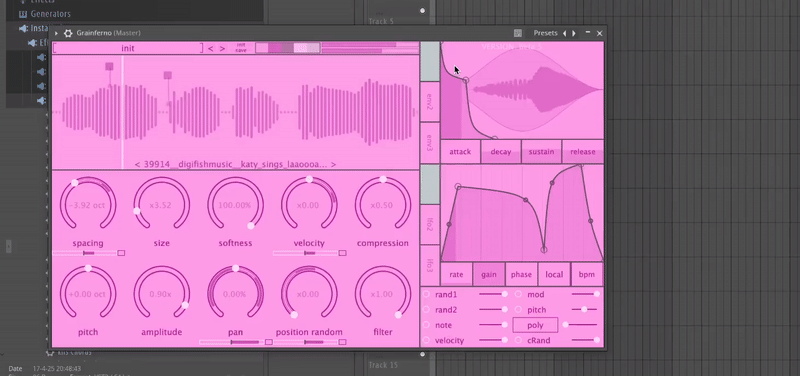This screenshot has height=376, width=800.
Task: Switch to the lfo2 tab
Action: point(430,224)
